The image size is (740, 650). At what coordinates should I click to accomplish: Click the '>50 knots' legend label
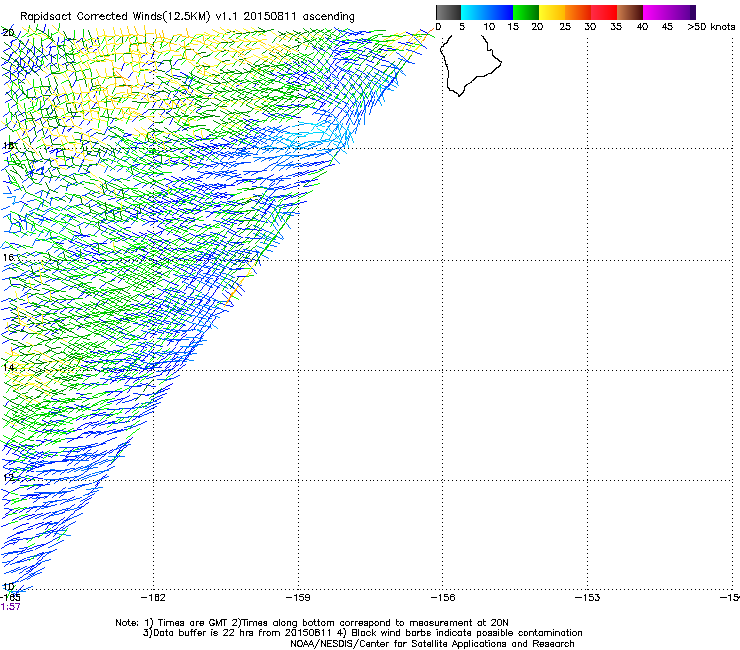pos(711,27)
